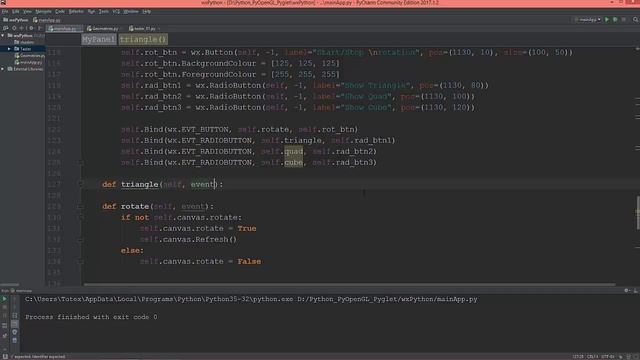The image size is (640, 360).
Task: Toggle fold marker at line 132
Action: click(80, 240)
